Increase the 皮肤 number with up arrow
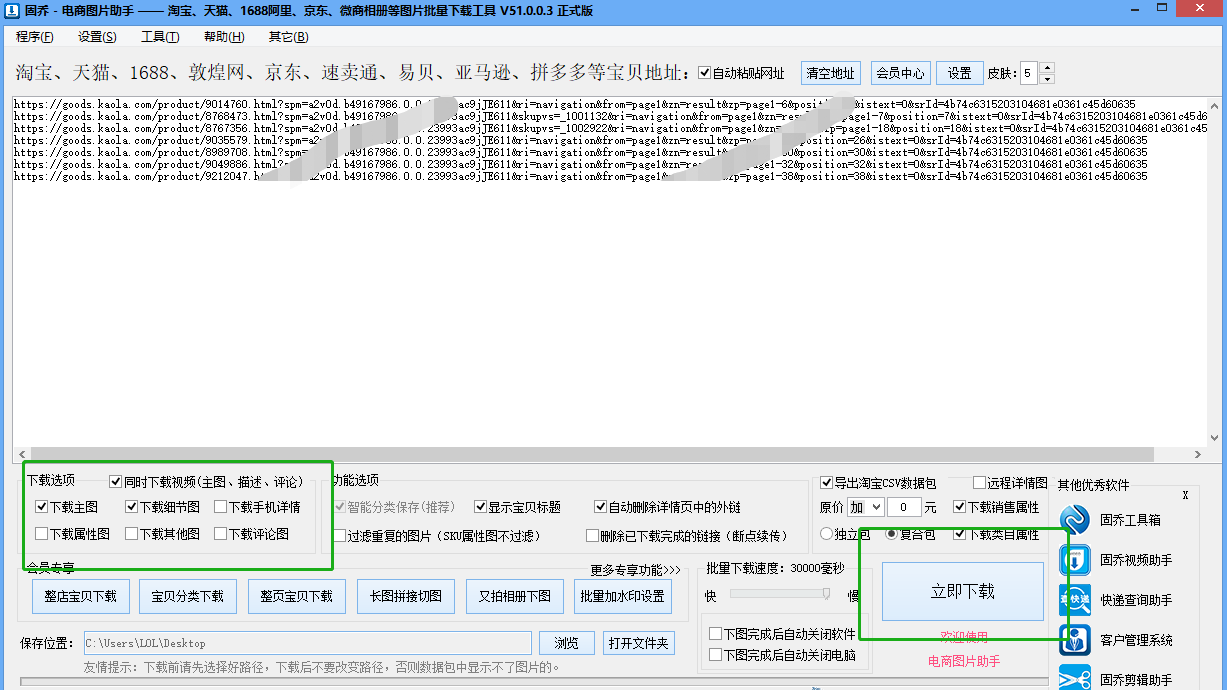Screen dimensions: 1227x690 [x=1047, y=68]
